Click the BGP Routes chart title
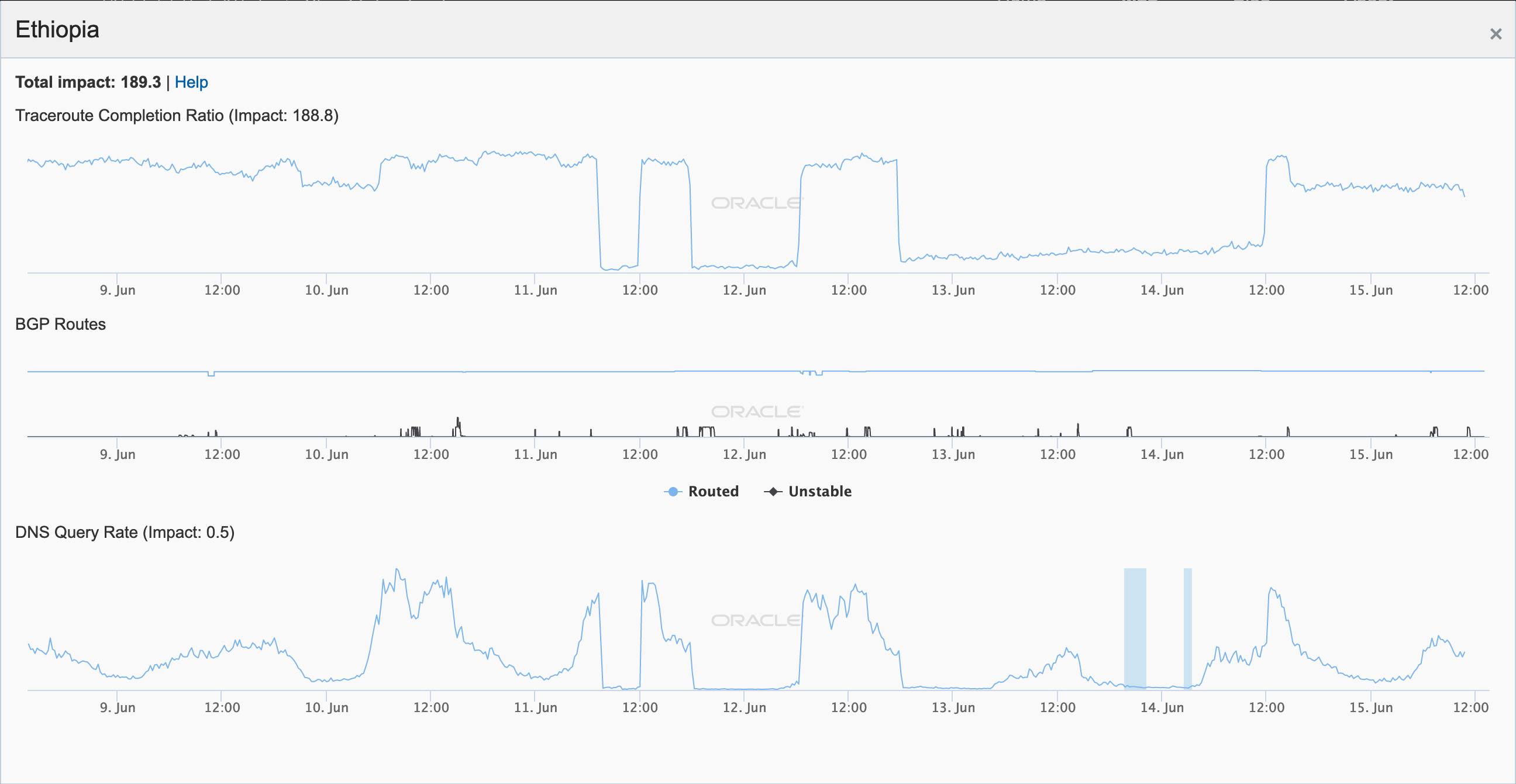 pyautogui.click(x=61, y=324)
